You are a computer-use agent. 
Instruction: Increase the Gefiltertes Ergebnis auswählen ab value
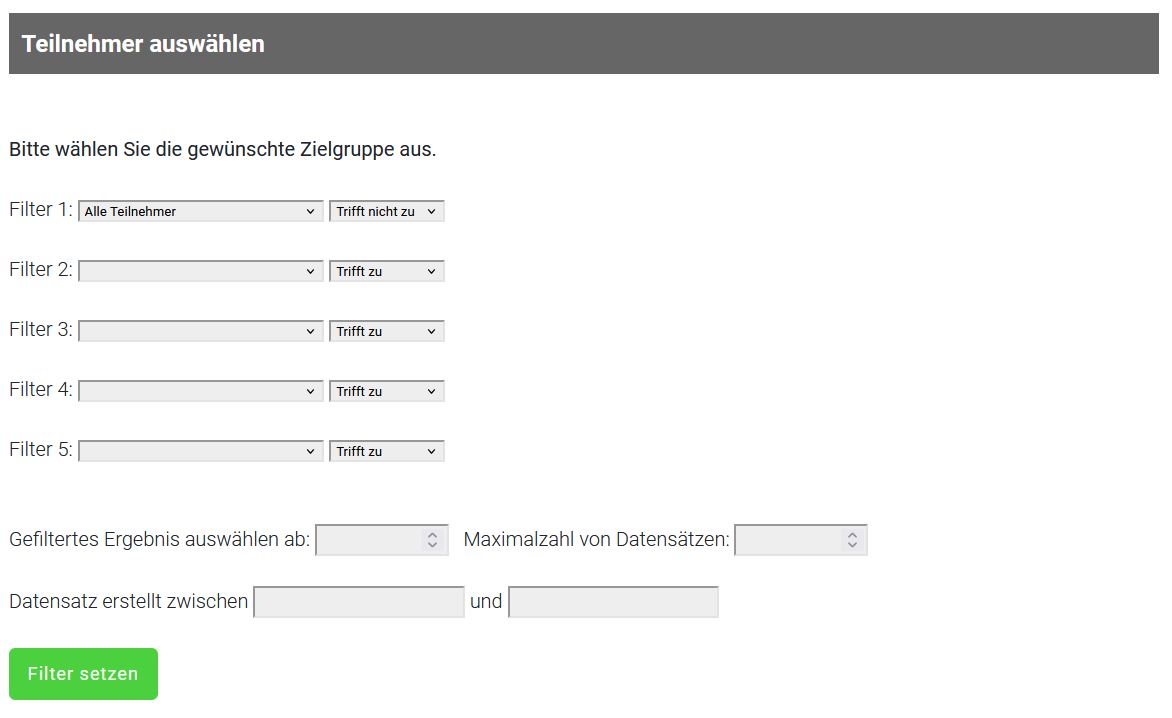[434, 534]
